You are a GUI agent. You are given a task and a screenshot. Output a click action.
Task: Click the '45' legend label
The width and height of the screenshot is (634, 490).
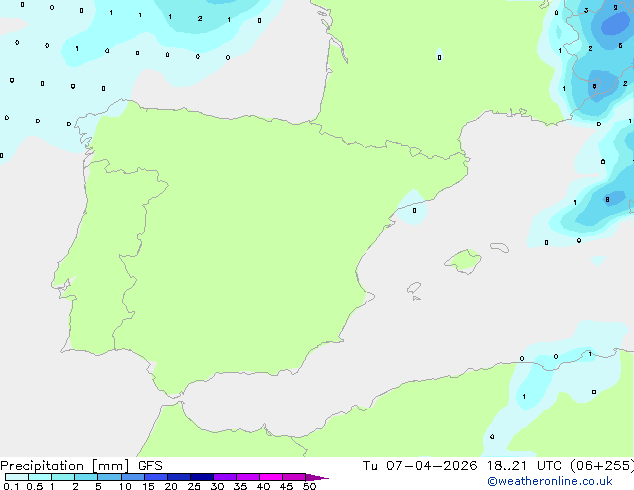point(286,486)
